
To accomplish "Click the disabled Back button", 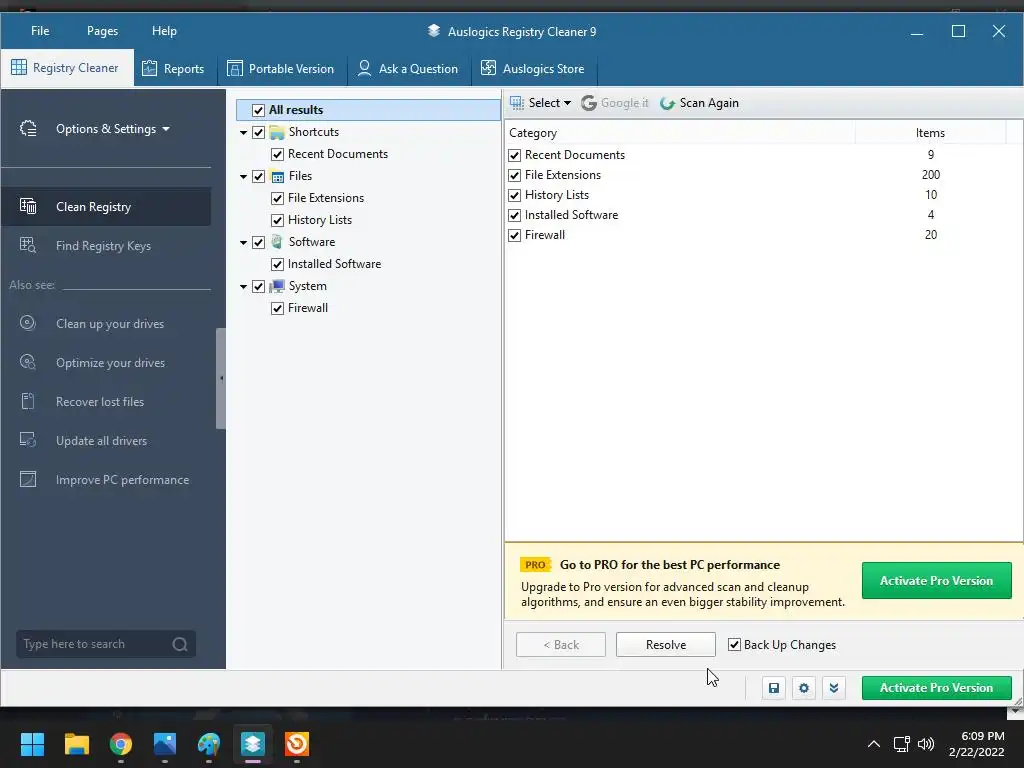I will pos(561,645).
